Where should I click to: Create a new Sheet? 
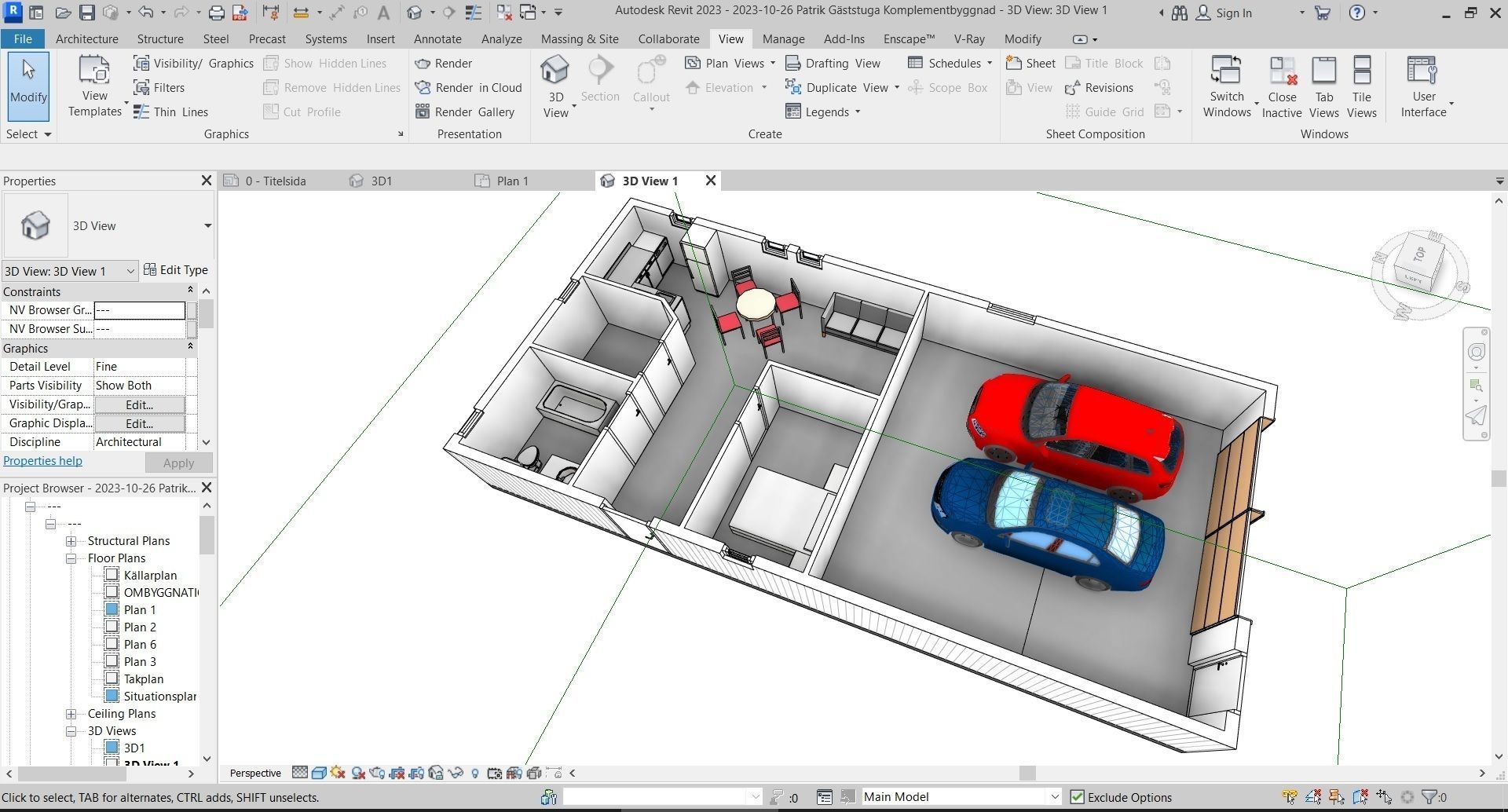click(1030, 64)
